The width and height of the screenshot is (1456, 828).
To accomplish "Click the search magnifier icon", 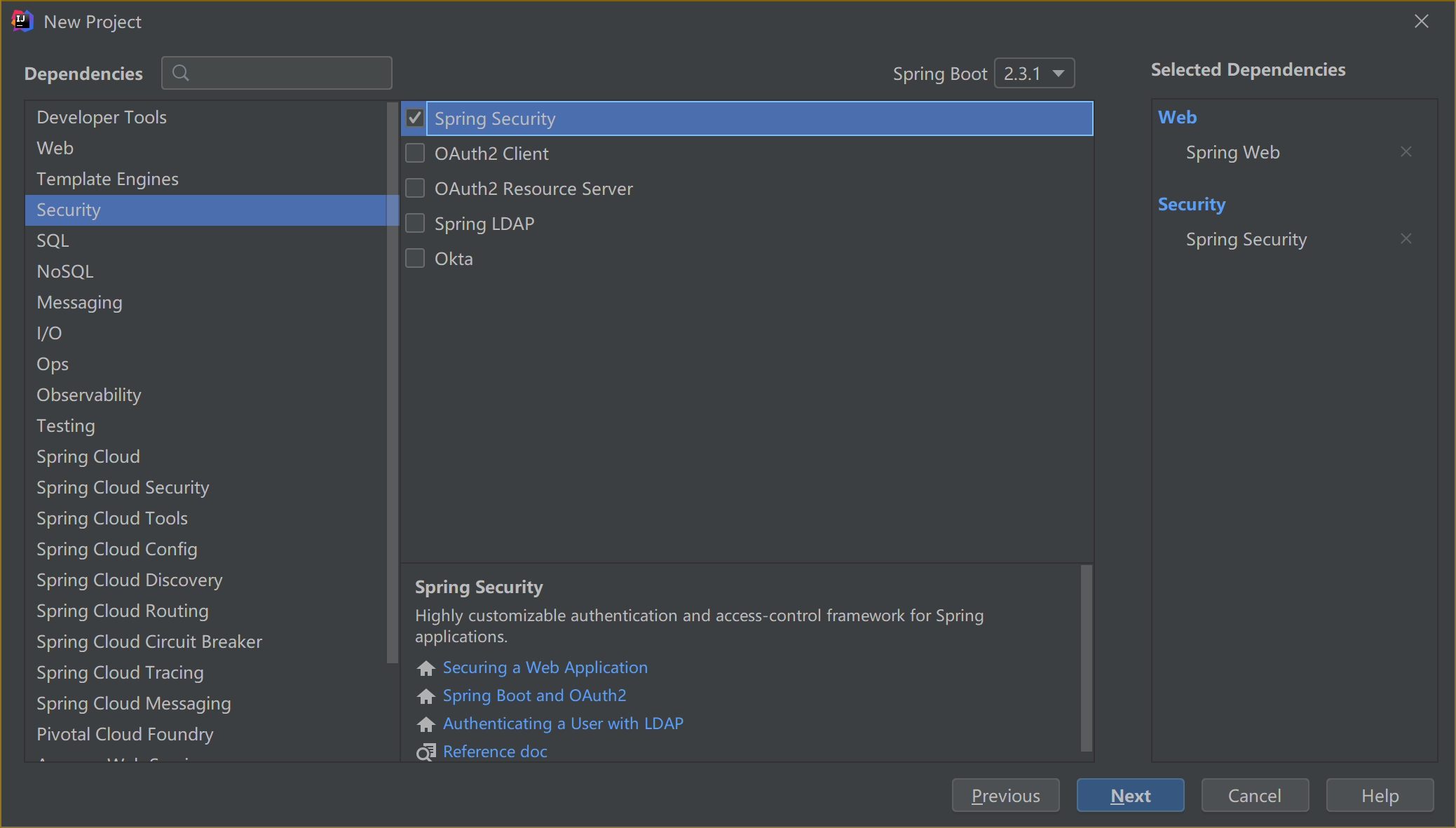I will point(180,73).
